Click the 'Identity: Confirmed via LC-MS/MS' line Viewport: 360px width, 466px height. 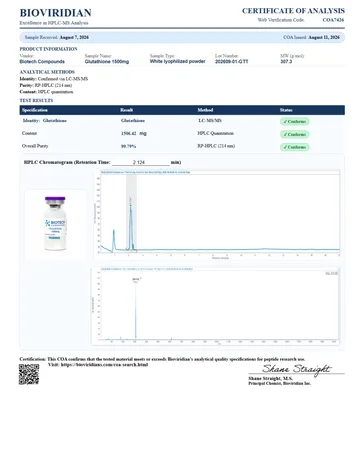point(54,79)
